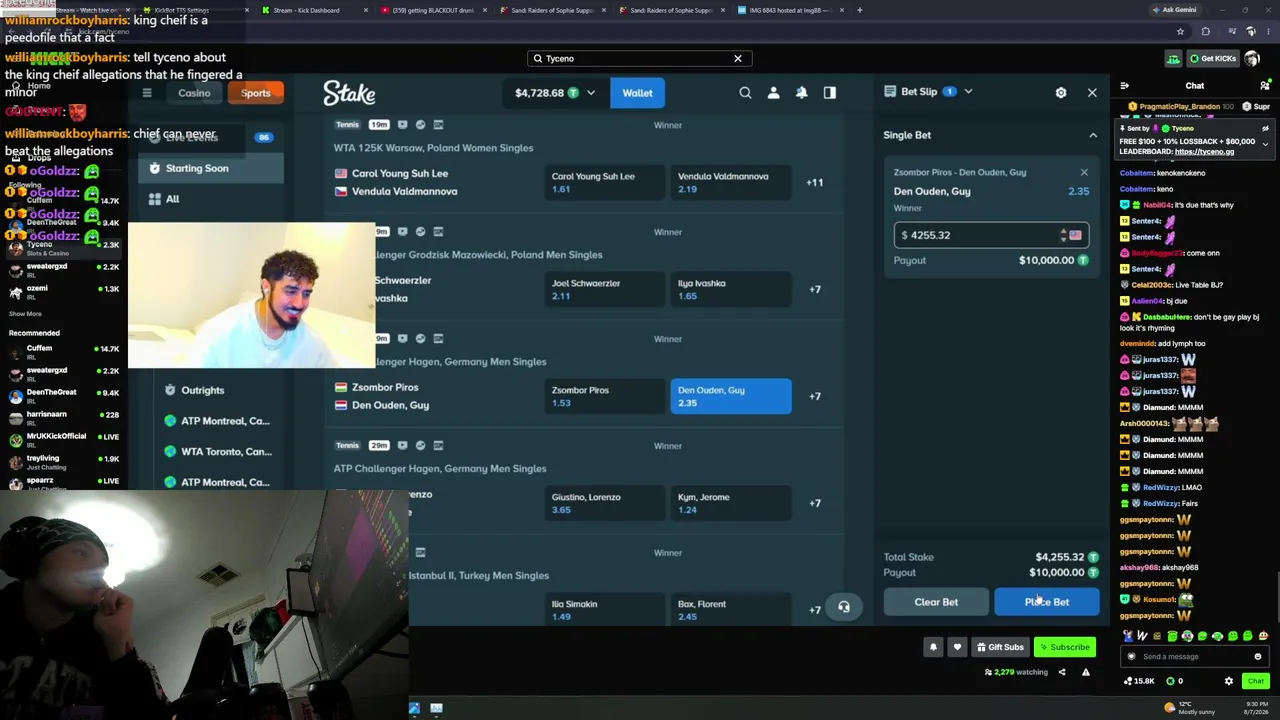Expand the pinned message chevron
The height and width of the screenshot is (720, 1280).
[1265, 144]
